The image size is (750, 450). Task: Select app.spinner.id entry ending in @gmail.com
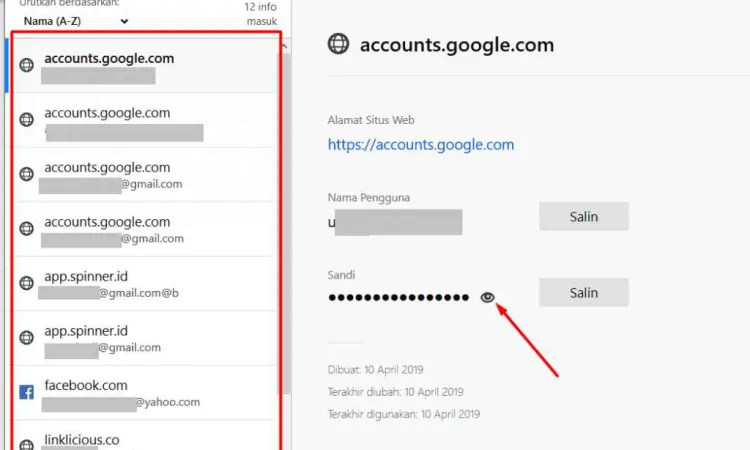[144, 338]
